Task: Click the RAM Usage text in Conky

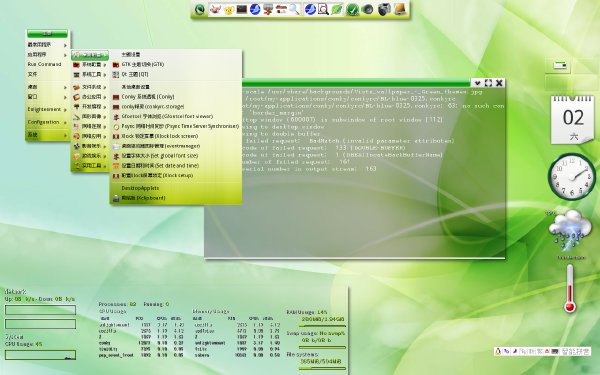Action: point(307,312)
